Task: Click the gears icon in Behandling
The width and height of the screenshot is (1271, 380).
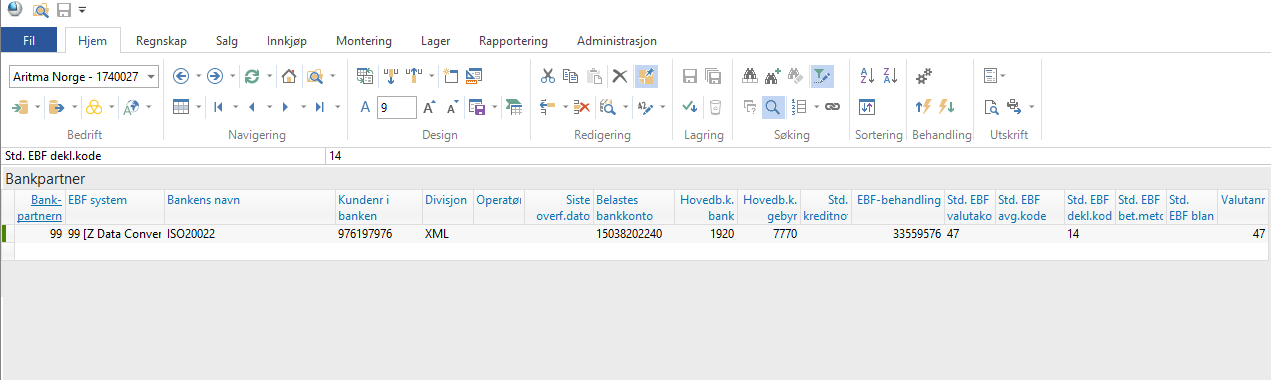Action: (x=925, y=76)
